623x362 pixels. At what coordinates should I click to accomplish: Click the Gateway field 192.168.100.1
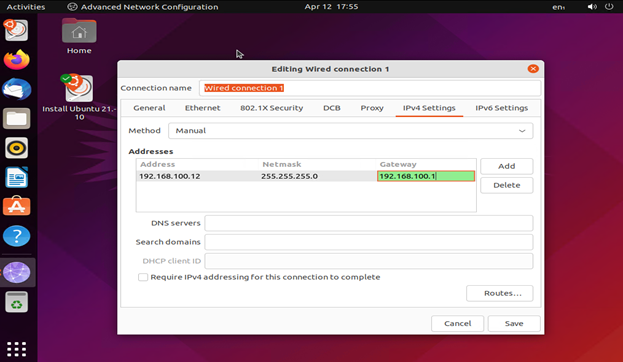426,176
